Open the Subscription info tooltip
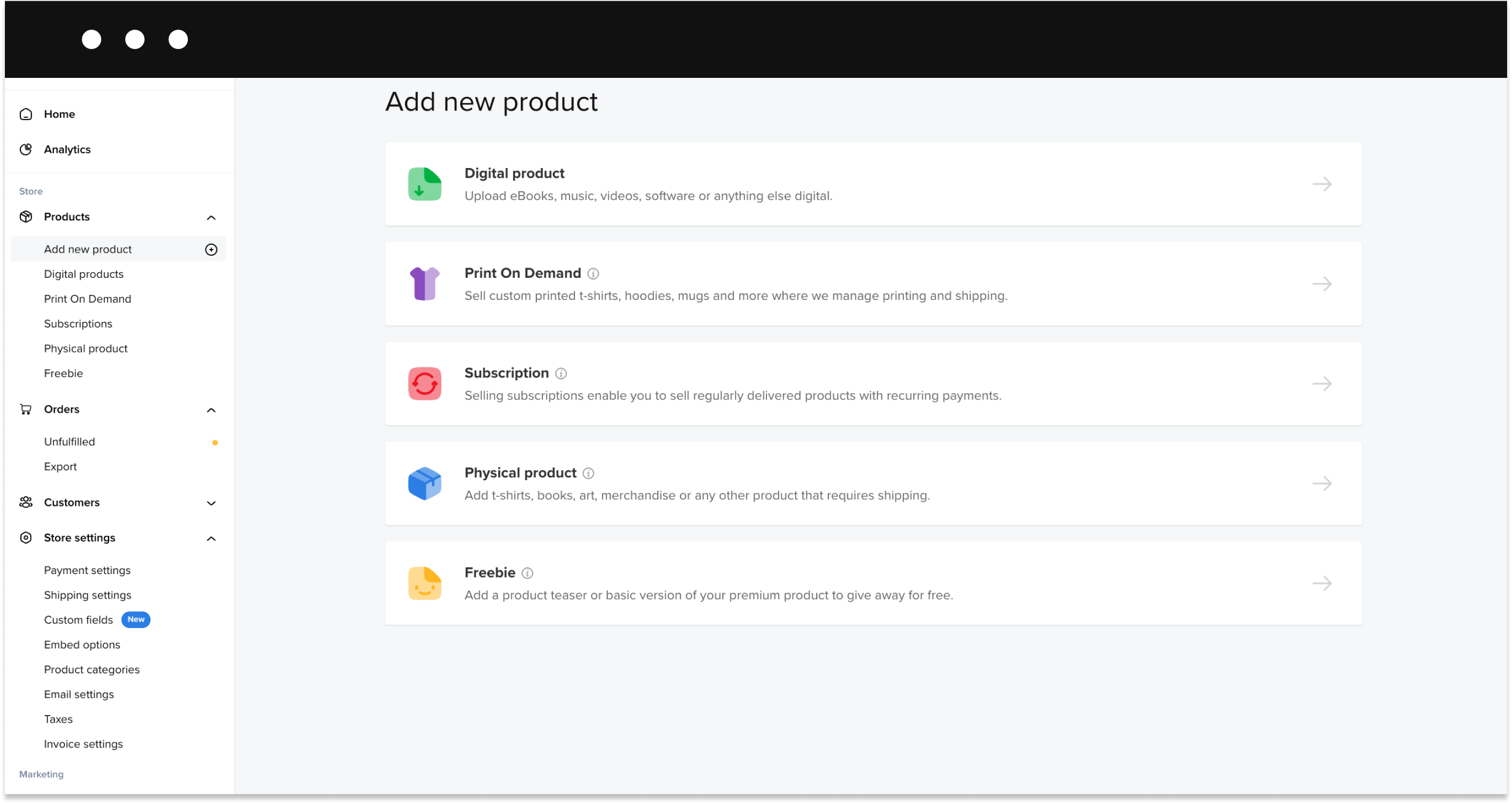Viewport: 1512px width, 804px height. pos(561,373)
